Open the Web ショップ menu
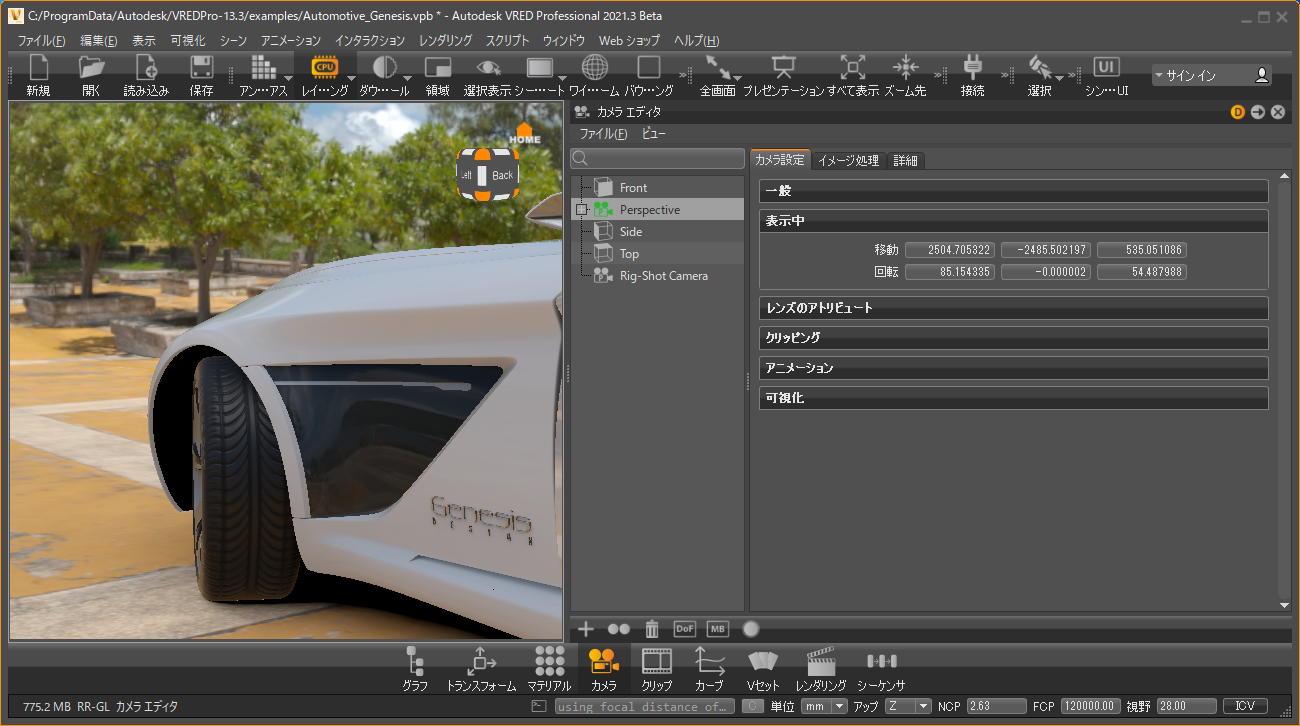The image size is (1300, 726). tap(629, 41)
